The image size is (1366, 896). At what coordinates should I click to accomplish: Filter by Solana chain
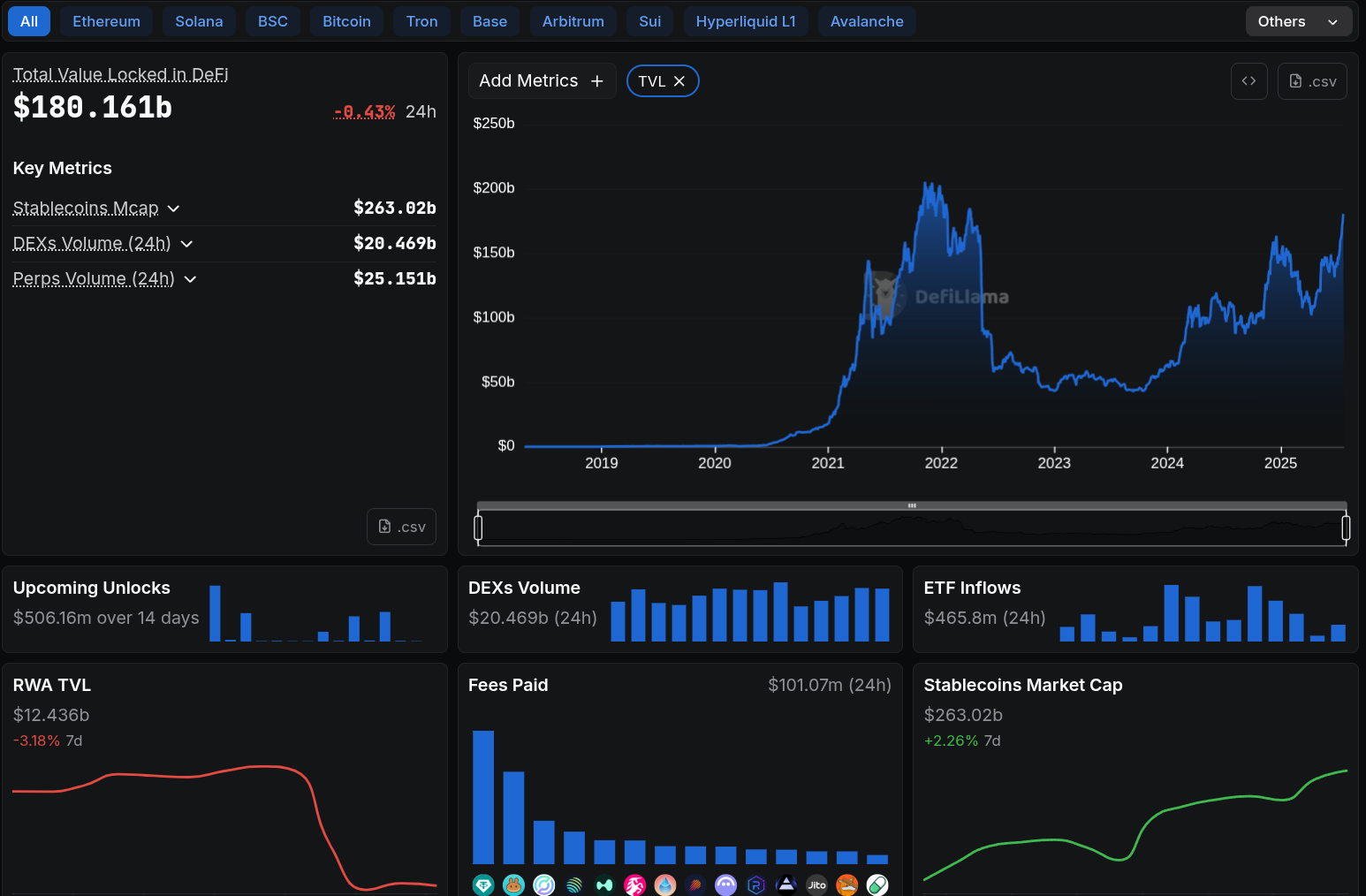tap(199, 21)
